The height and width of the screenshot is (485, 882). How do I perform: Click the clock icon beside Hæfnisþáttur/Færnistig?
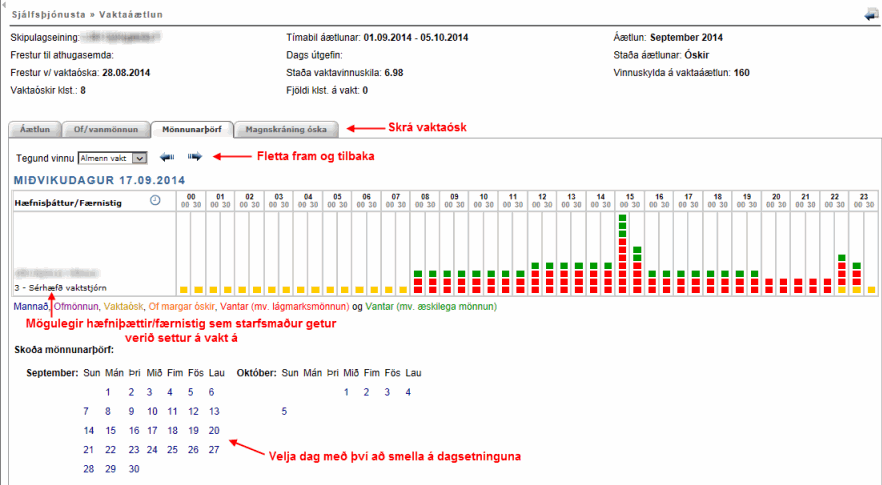(x=155, y=200)
